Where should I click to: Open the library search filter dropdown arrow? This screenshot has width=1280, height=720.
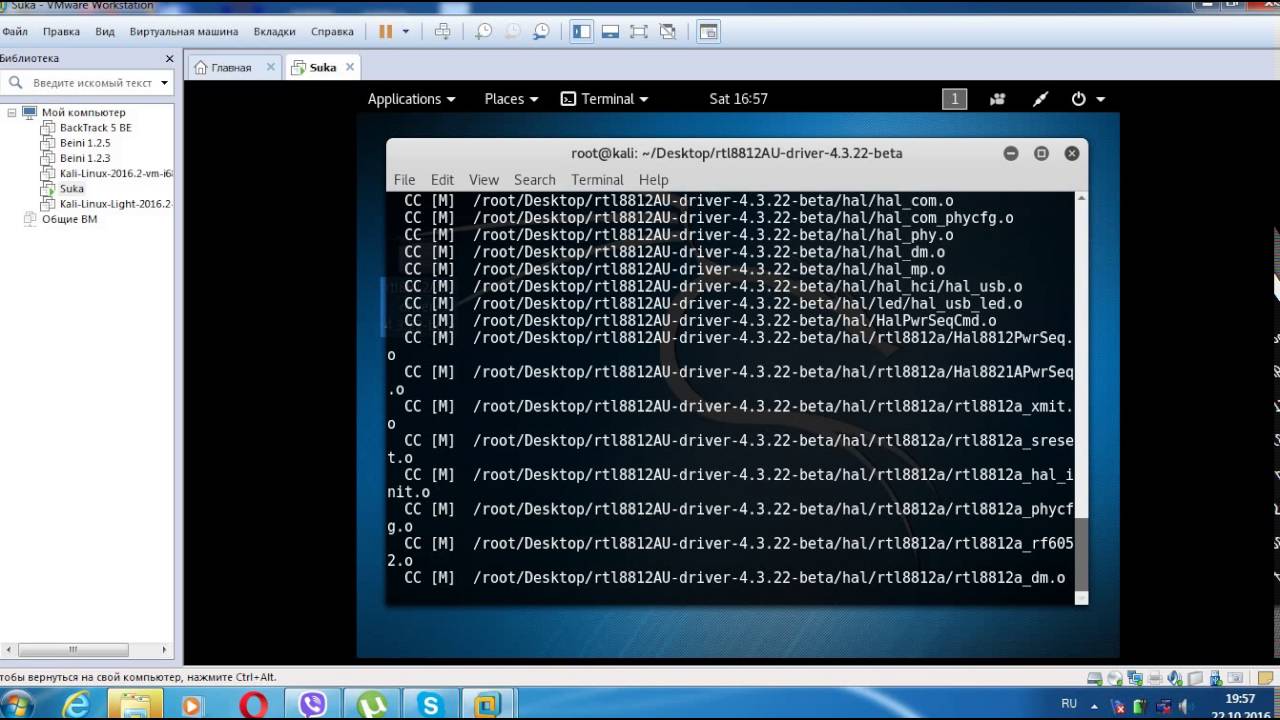click(x=165, y=83)
